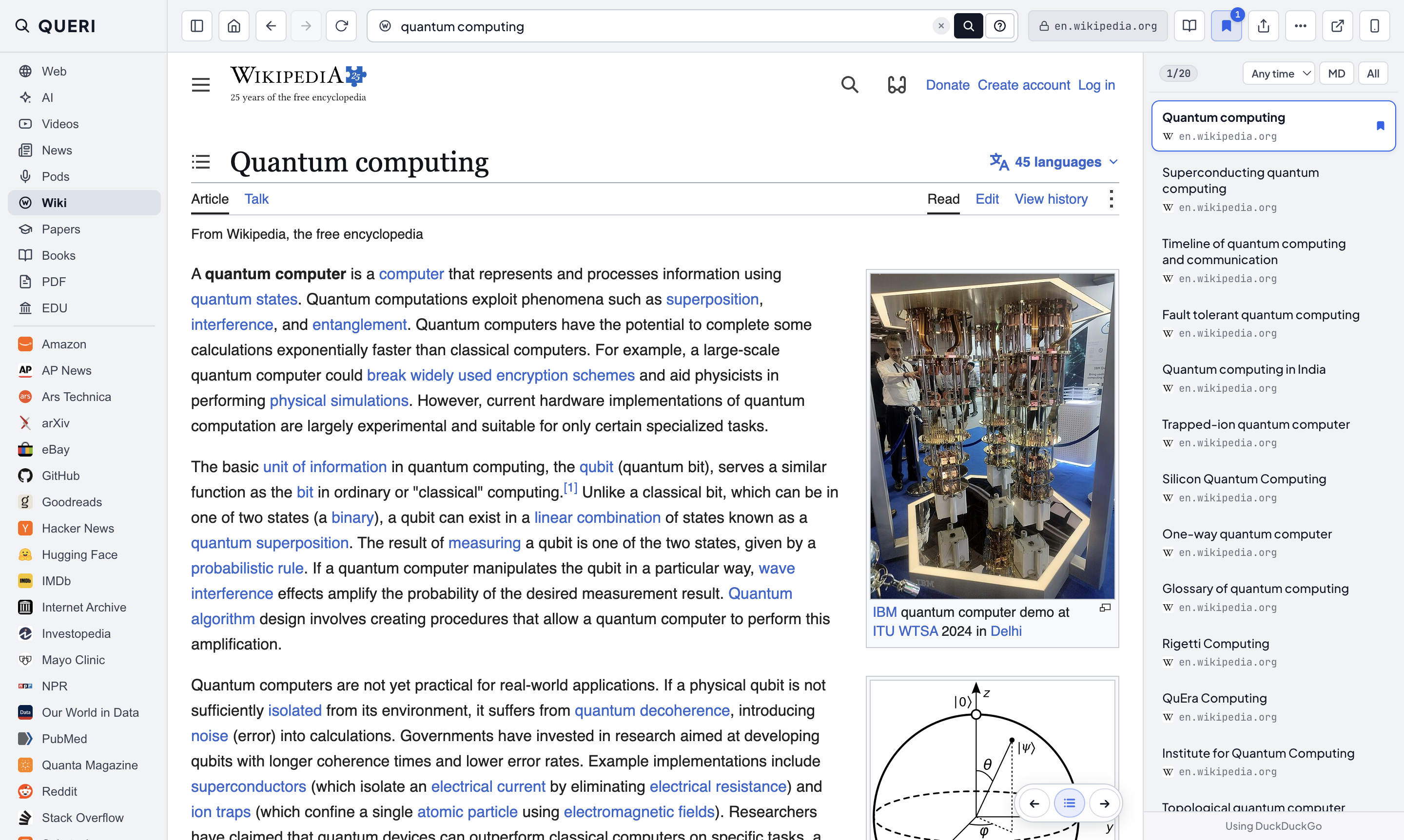
Task: Open the article tools vertical dots menu
Action: coord(1111,199)
